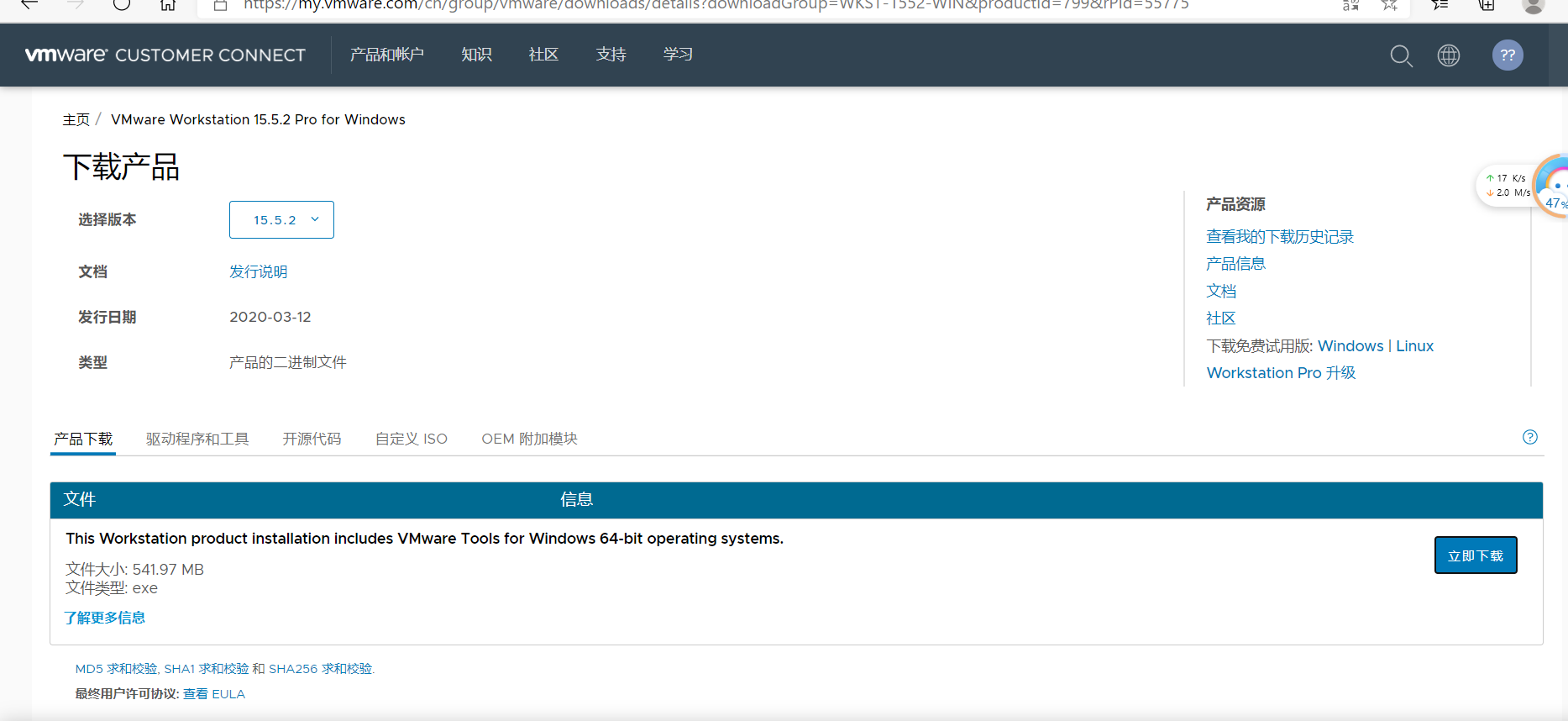Click Linux free trial link
1568x721 pixels.
(1414, 345)
